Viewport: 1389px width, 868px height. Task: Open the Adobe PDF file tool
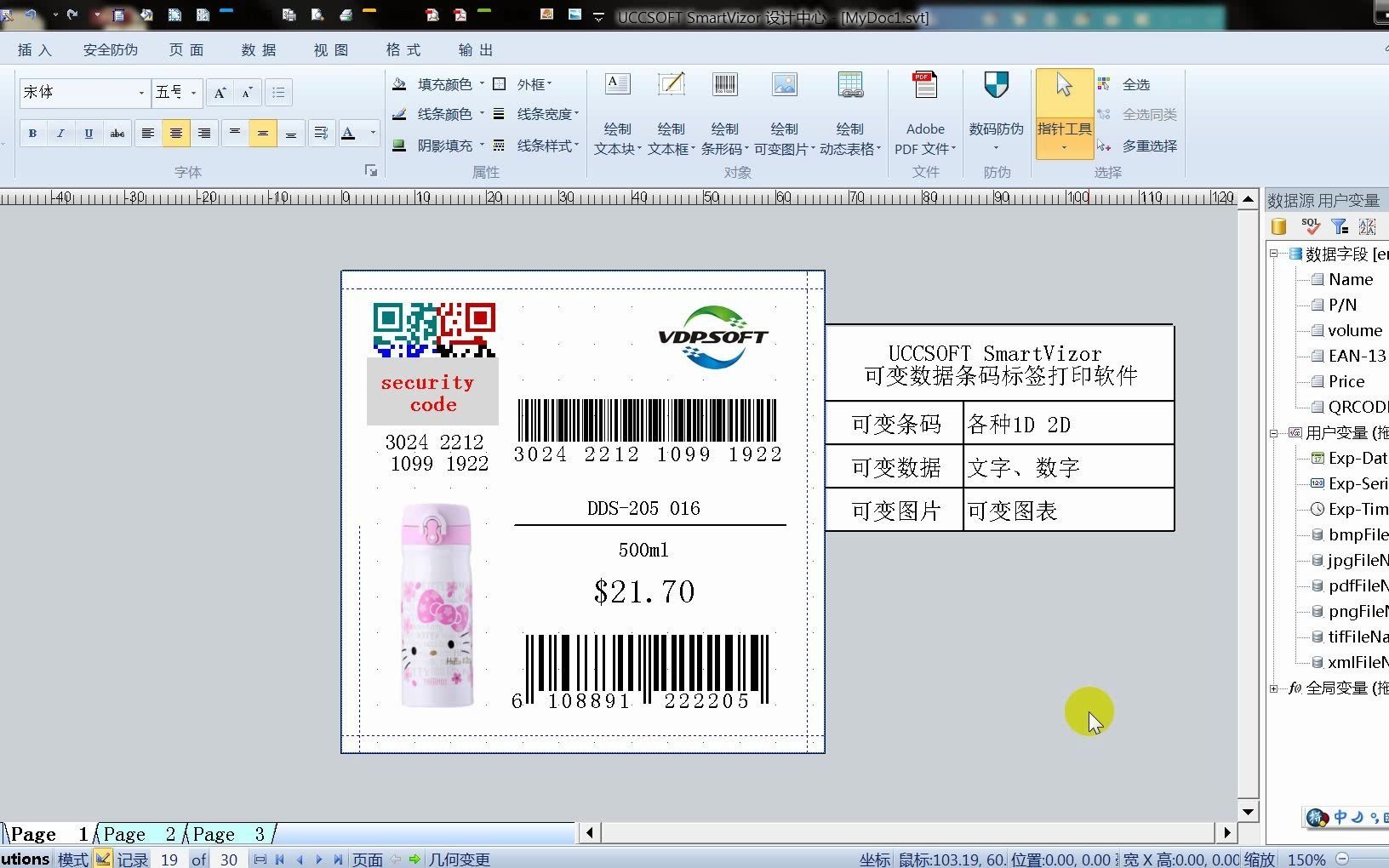click(x=925, y=114)
